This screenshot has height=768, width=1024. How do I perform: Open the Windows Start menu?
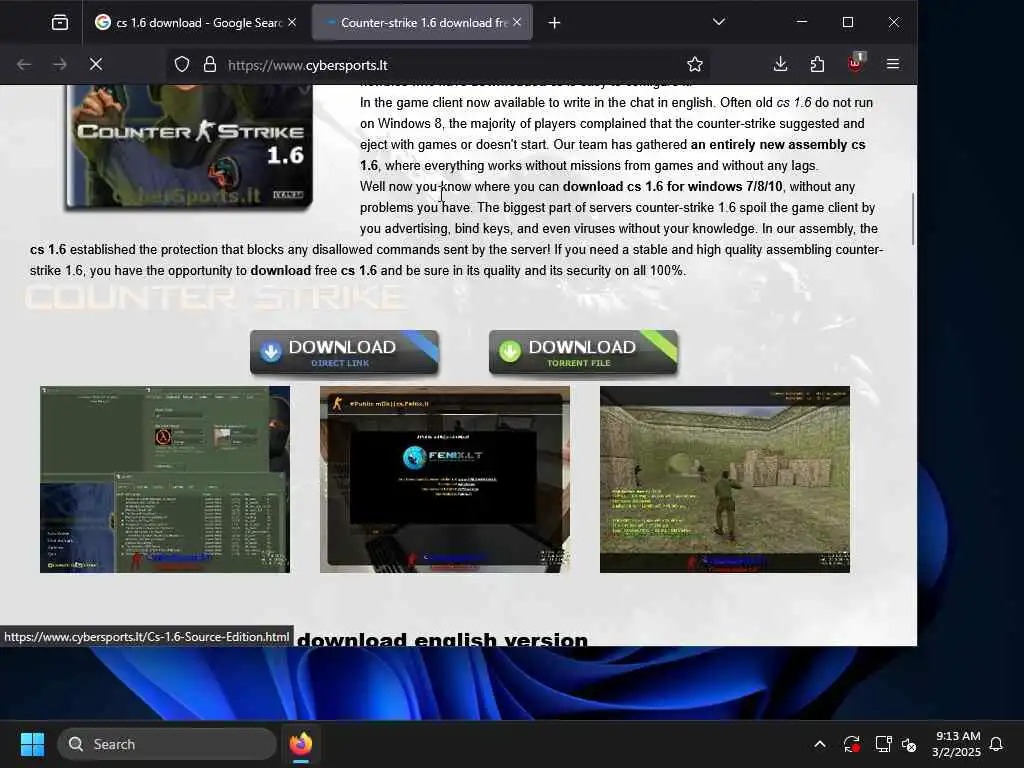(x=32, y=744)
